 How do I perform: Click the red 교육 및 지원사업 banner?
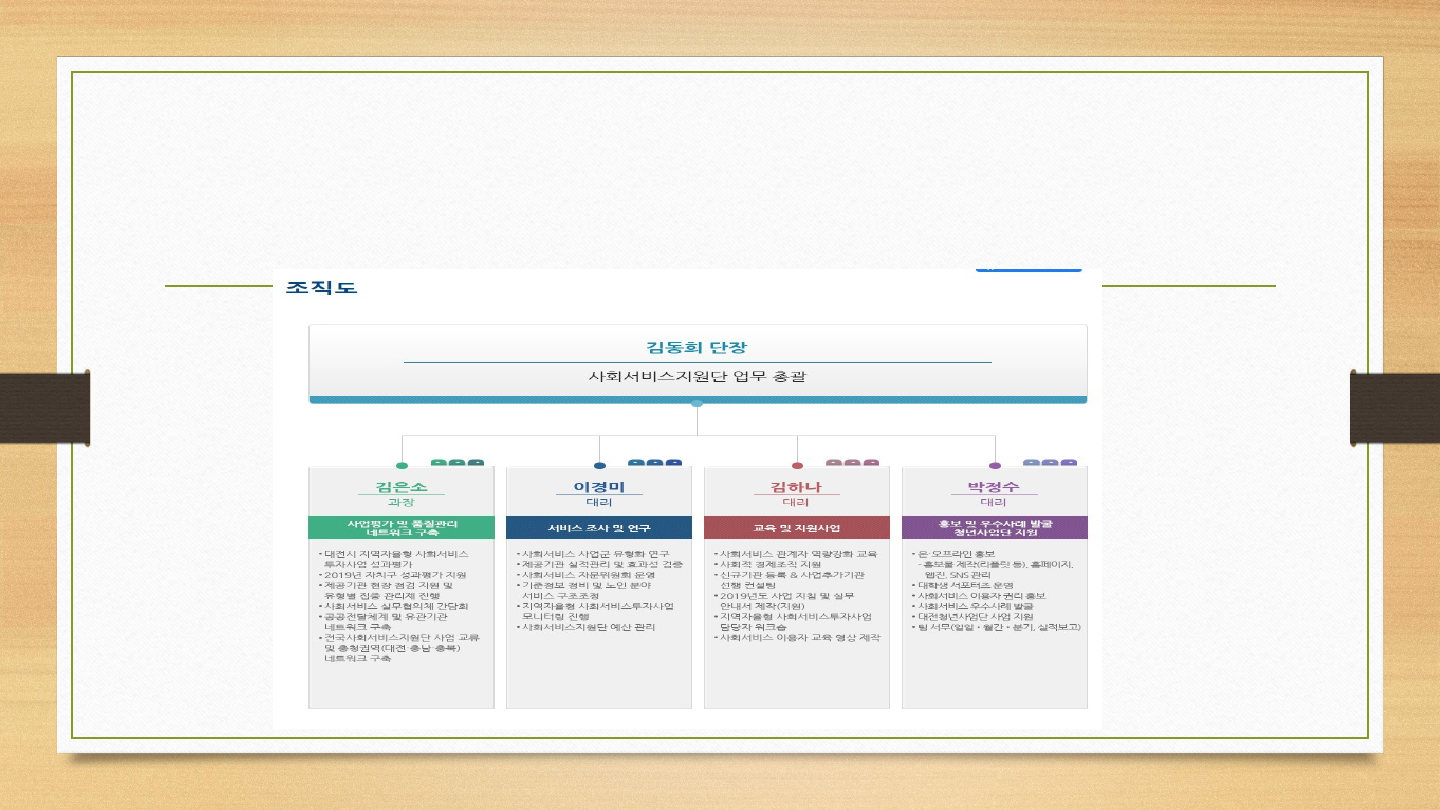click(796, 528)
